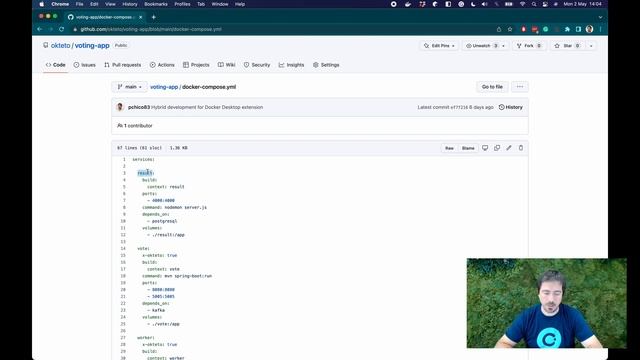
Task: Close the voting-app browser tab
Action: 140,17
